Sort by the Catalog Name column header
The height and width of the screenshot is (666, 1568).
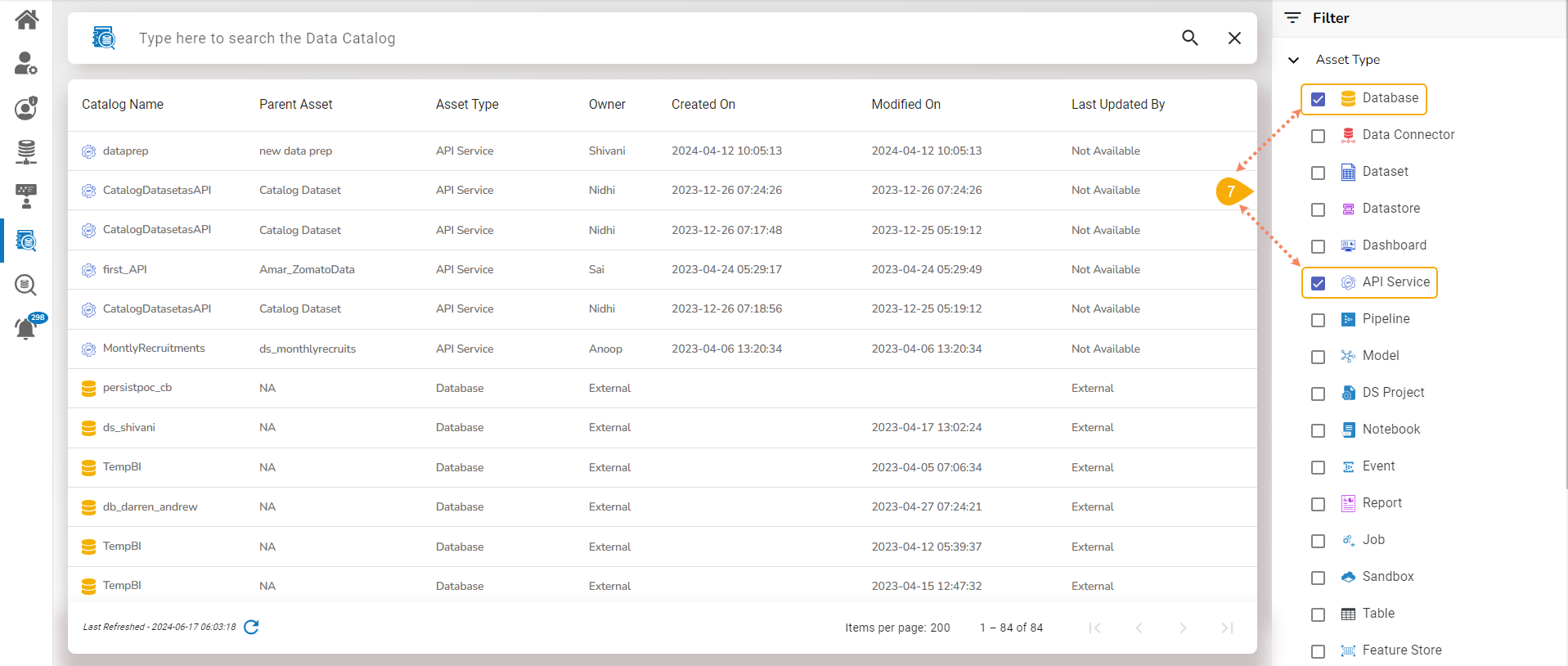123,104
